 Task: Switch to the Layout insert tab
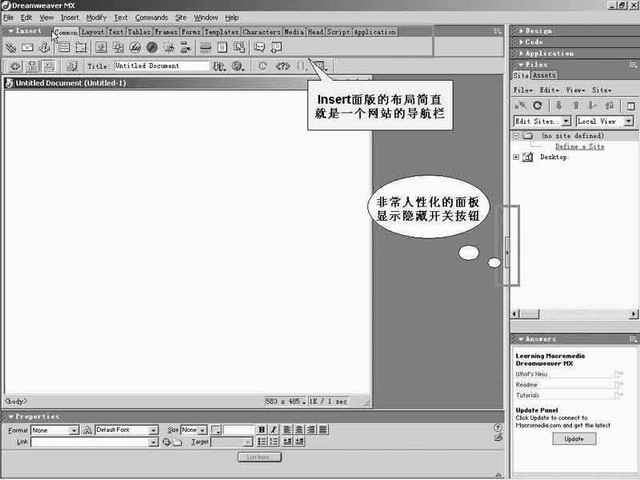93,31
